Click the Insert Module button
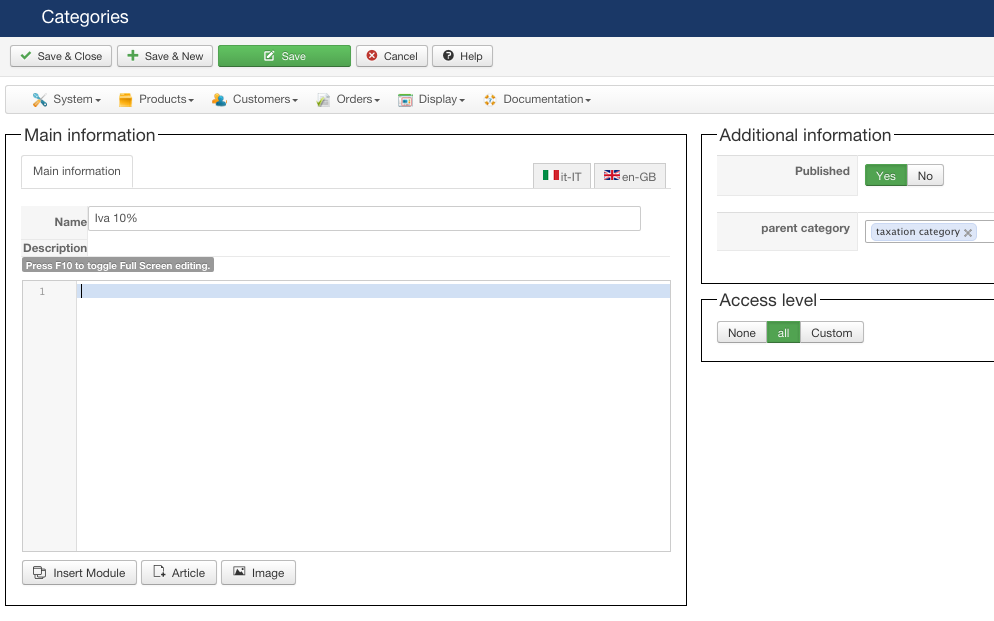Screen dimensions: 994x621 coord(79,573)
